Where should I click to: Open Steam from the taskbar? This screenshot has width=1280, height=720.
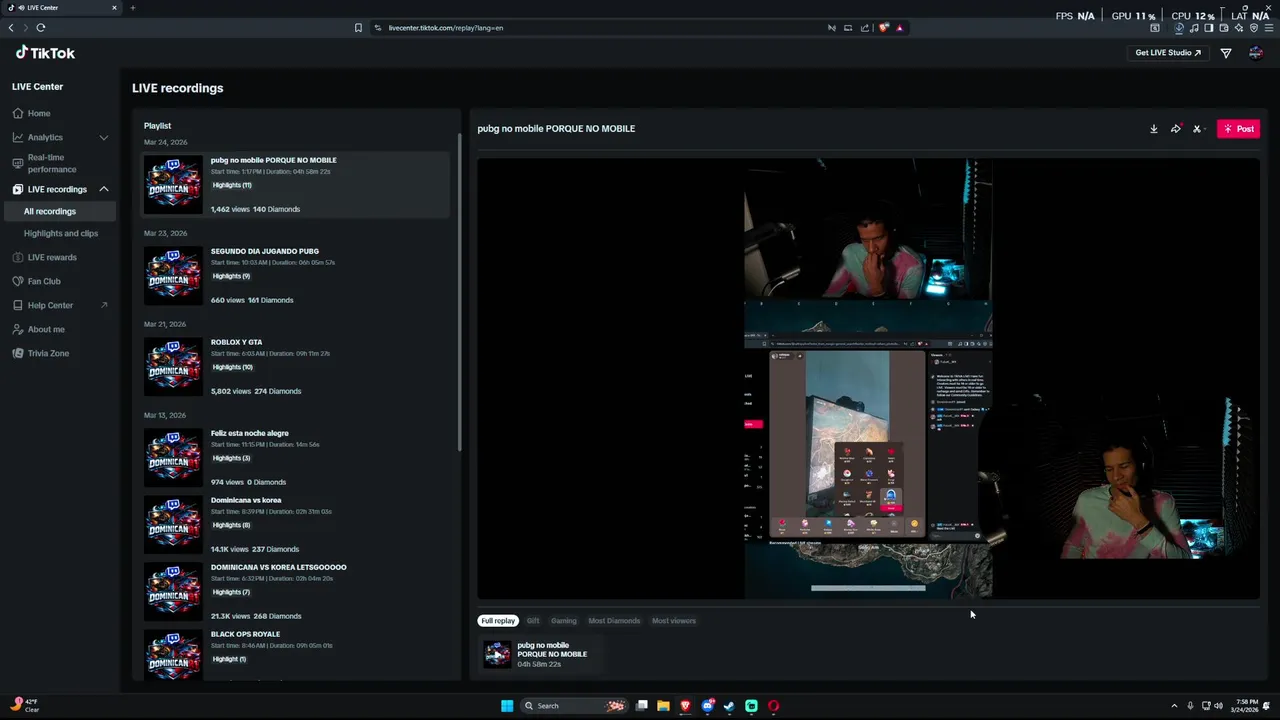[729, 706]
